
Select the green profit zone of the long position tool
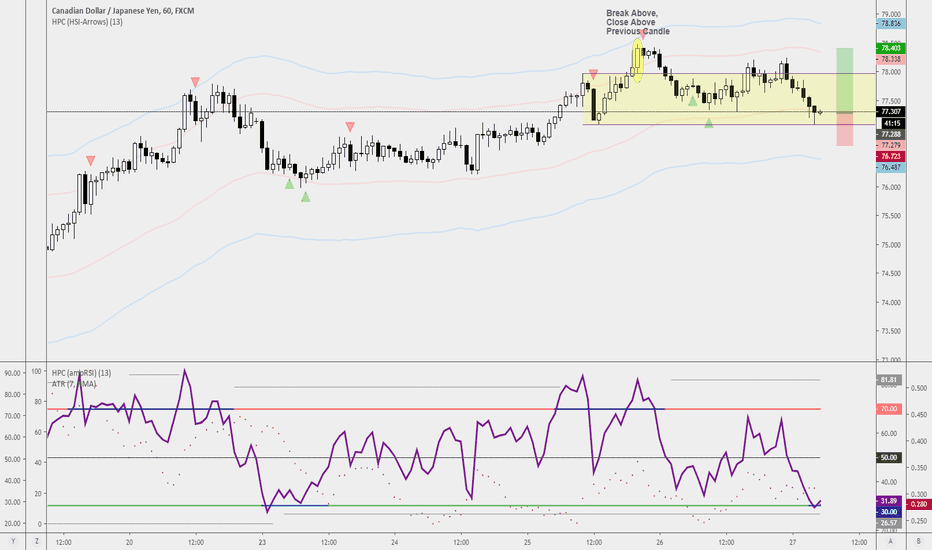(845, 80)
